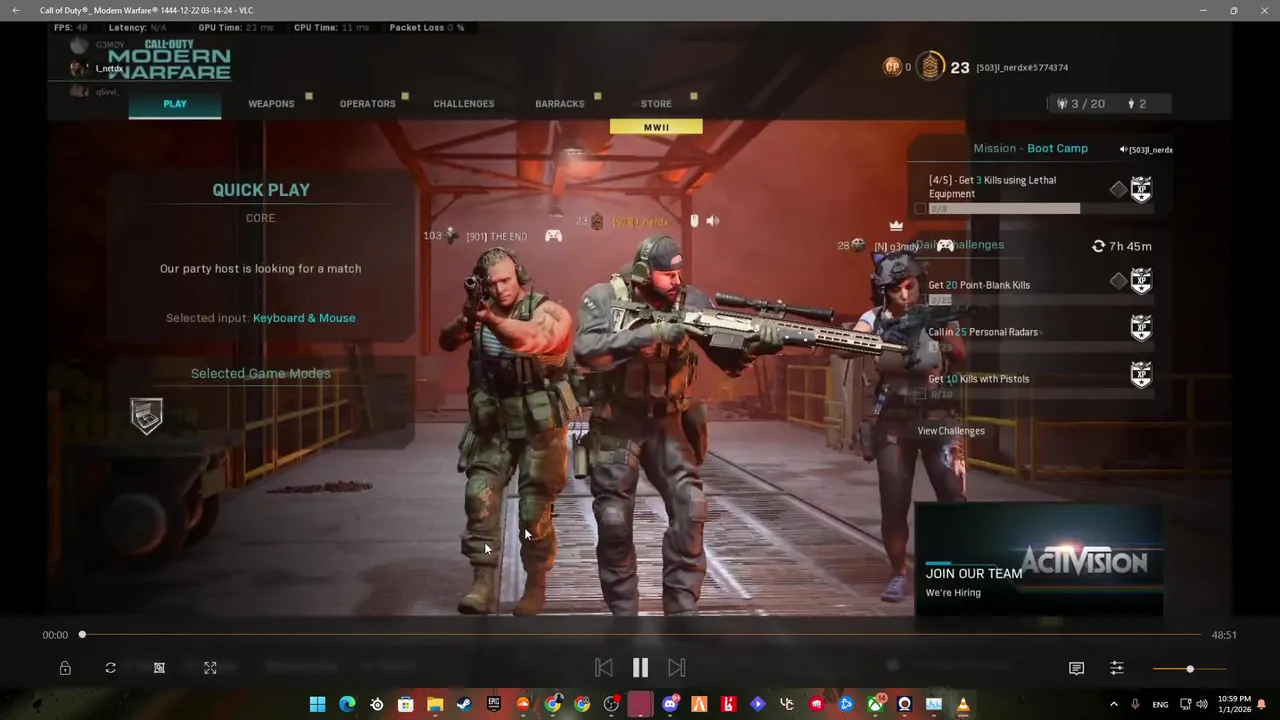
Task: Click the 00:00 elapsed time label
Action: click(55, 635)
